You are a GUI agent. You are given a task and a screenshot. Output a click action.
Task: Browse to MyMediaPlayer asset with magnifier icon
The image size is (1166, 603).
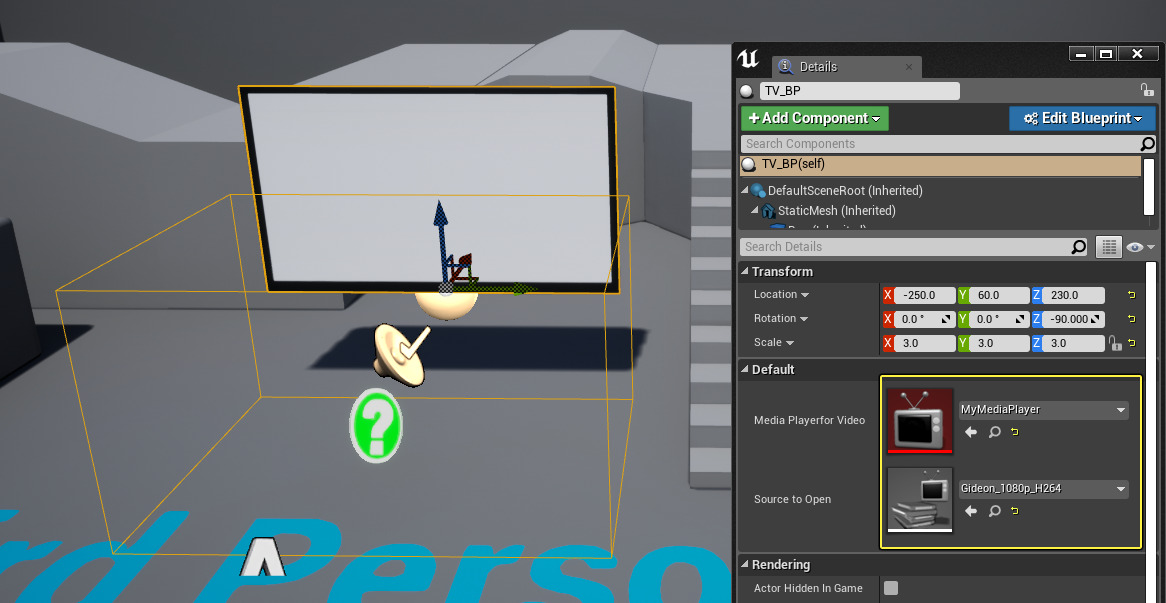pos(994,432)
